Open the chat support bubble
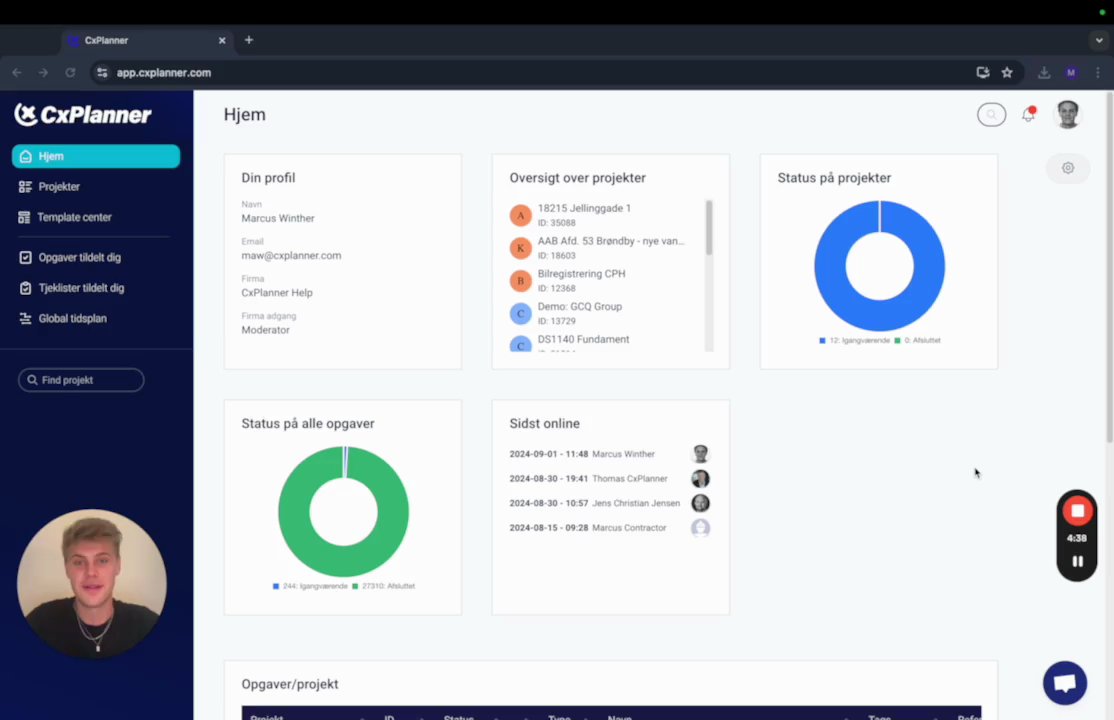The height and width of the screenshot is (720, 1114). point(1065,683)
